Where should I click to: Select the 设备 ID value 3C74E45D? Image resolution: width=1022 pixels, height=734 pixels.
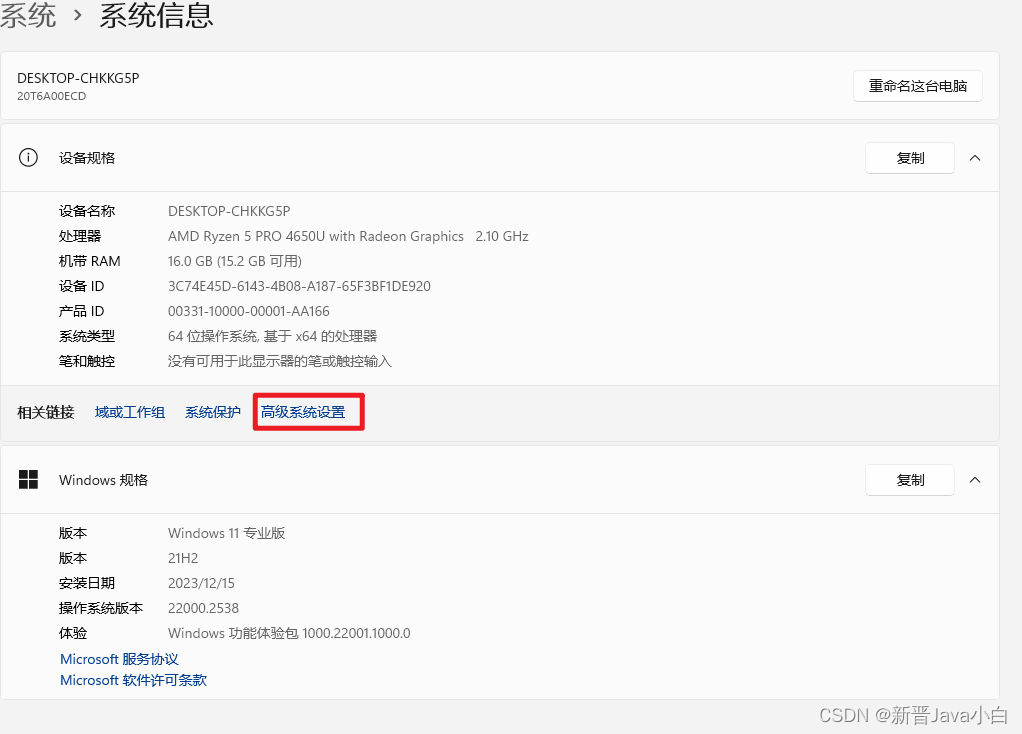pos(299,286)
